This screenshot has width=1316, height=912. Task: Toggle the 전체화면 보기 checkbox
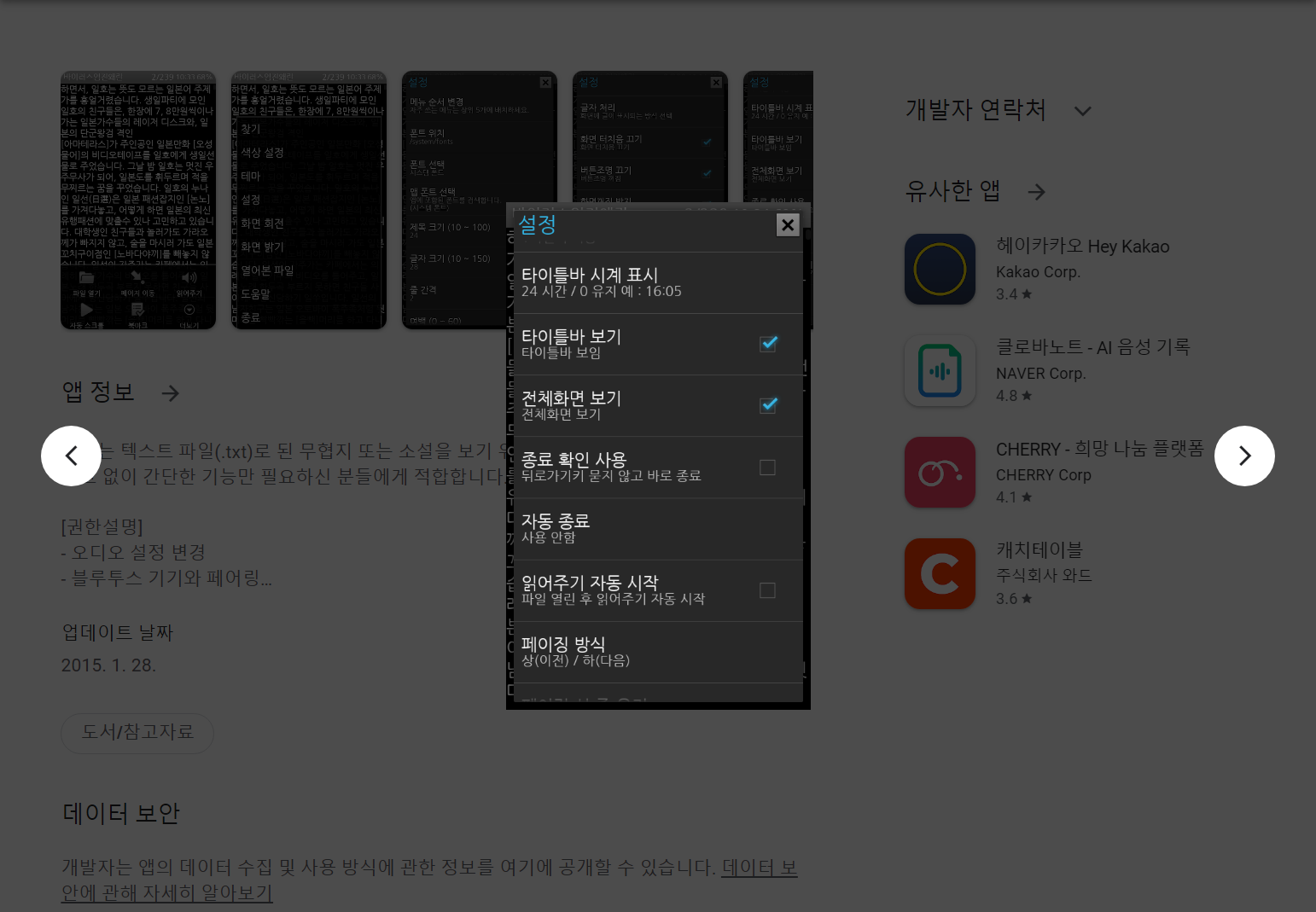click(x=768, y=405)
